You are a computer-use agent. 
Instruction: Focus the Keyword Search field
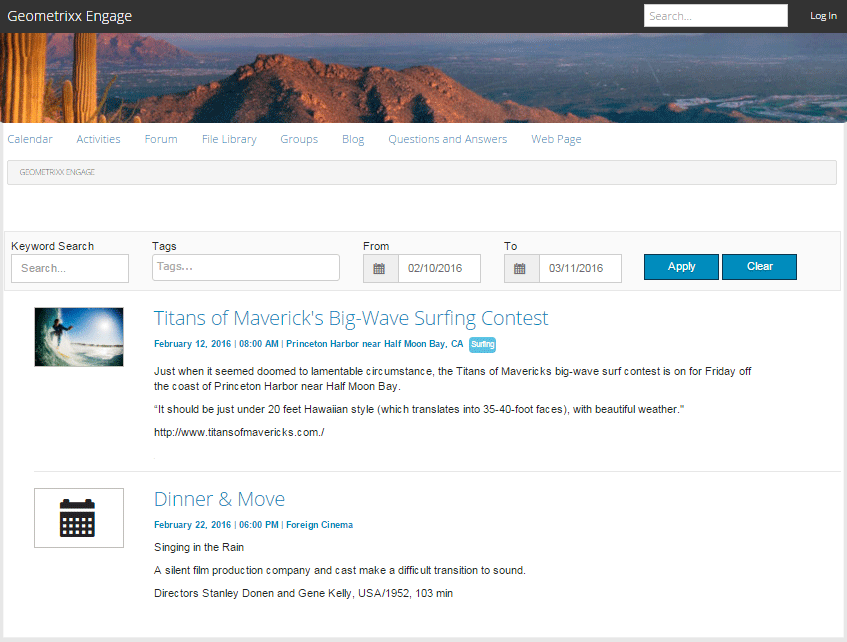point(70,268)
